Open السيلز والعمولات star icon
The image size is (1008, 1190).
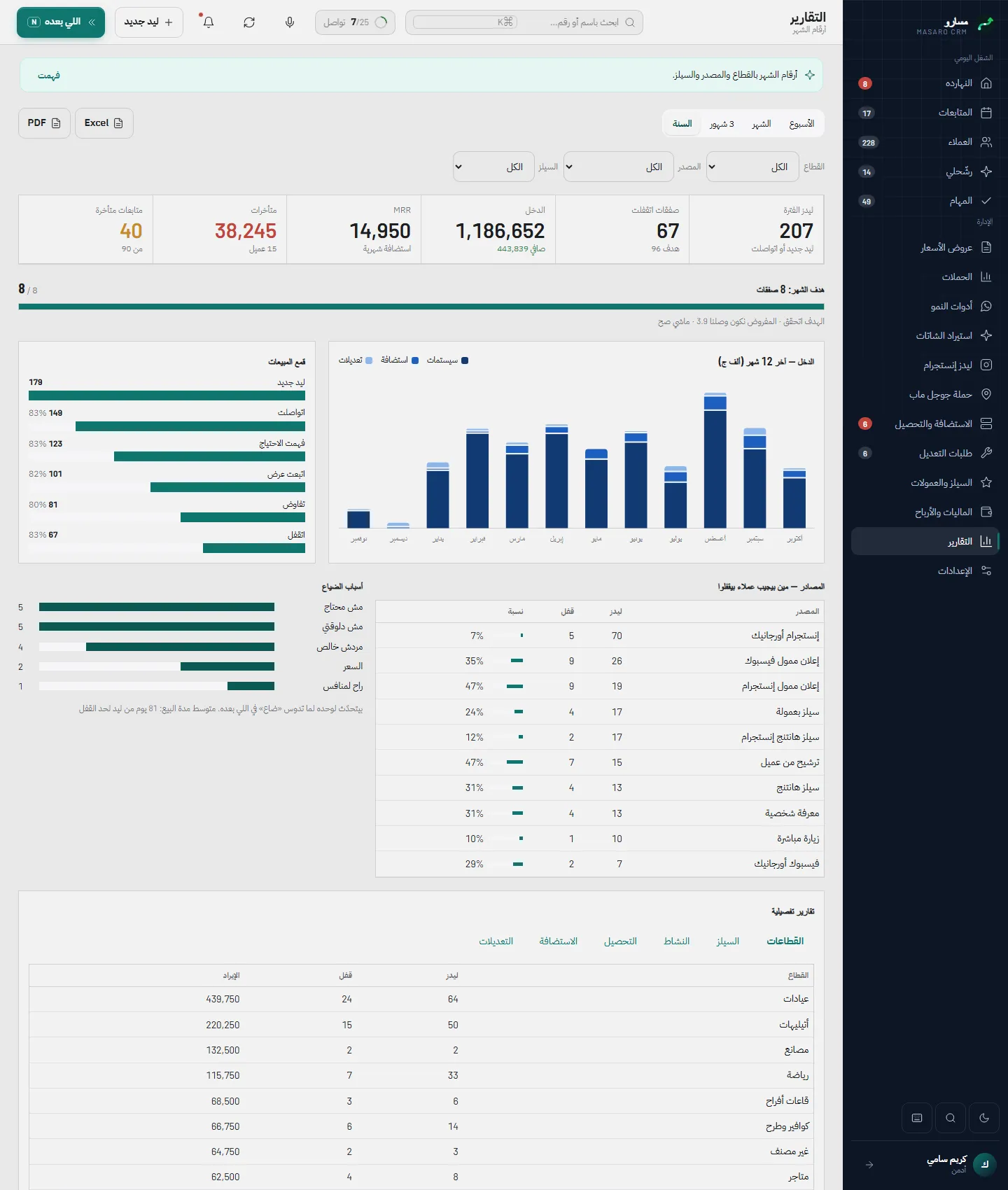[x=986, y=482]
